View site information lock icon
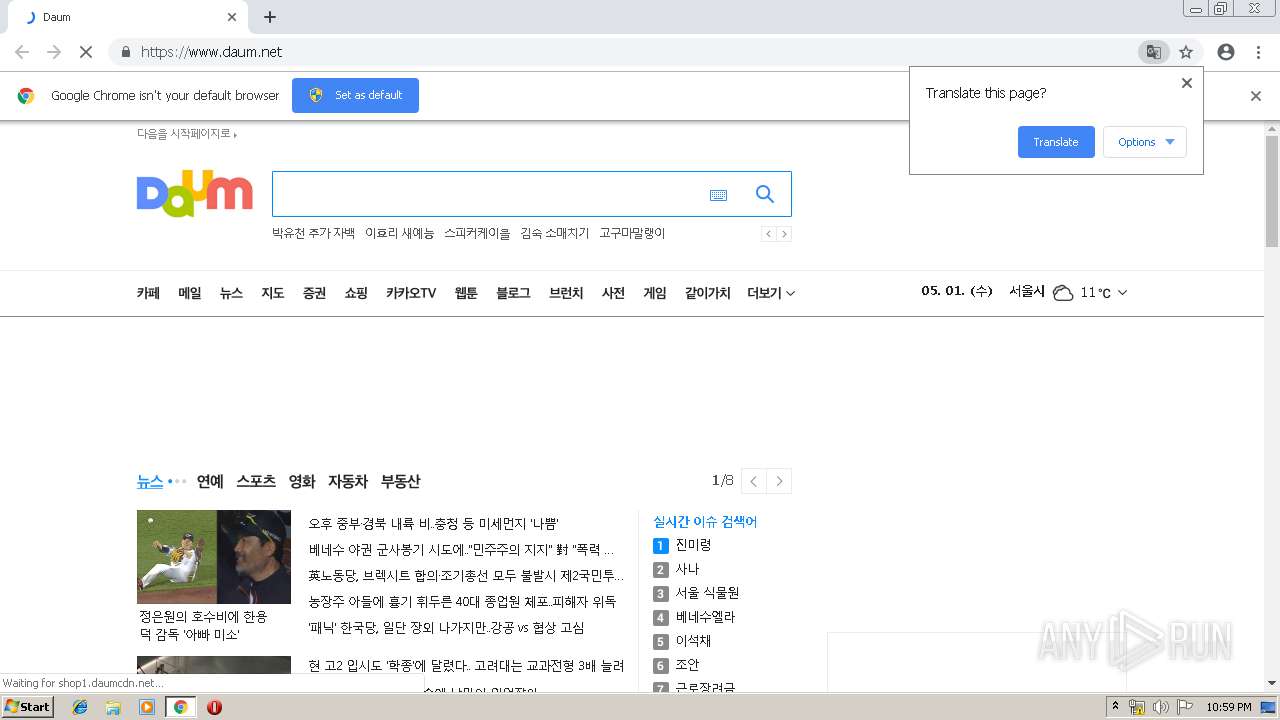Screen dimensions: 1280x720 pyautogui.click(x=125, y=52)
